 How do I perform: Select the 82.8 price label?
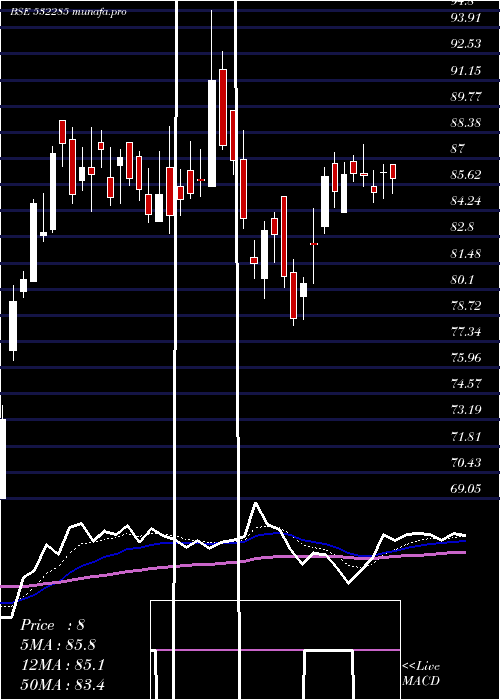pyautogui.click(x=462, y=227)
